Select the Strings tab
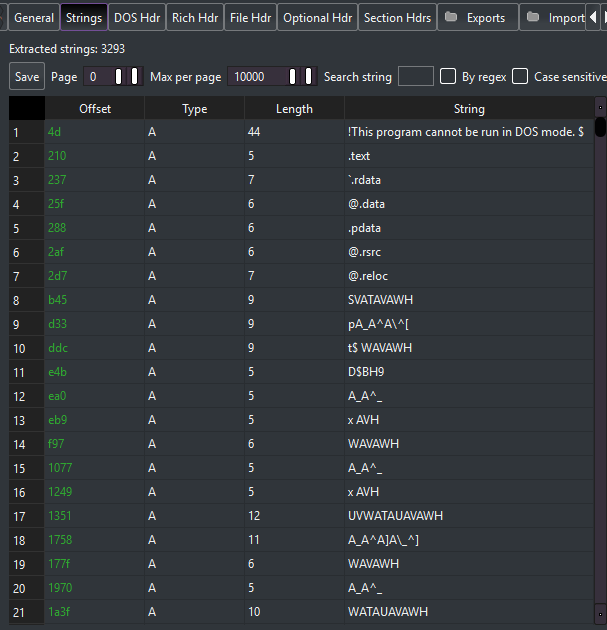The width and height of the screenshot is (607, 630). tap(84, 18)
